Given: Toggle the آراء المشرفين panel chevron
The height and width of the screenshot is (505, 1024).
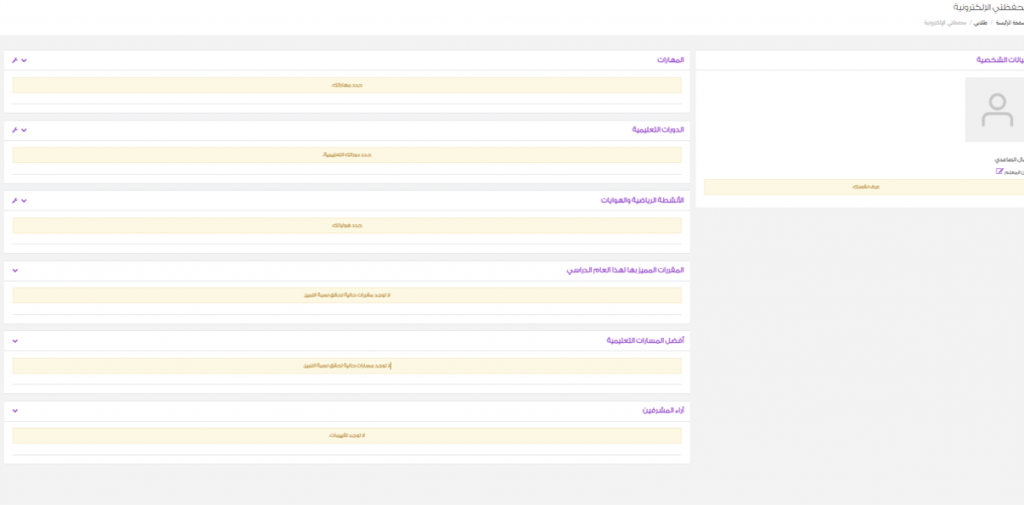Looking at the screenshot, I should pyautogui.click(x=15, y=410).
